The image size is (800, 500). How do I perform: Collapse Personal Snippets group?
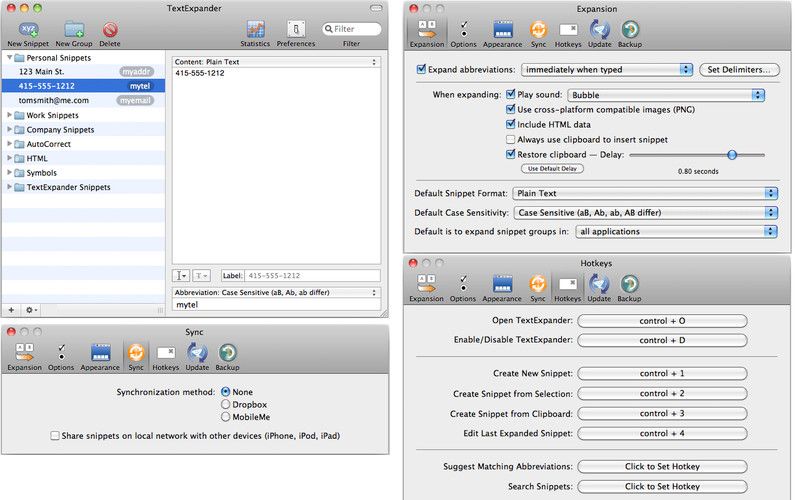[x=9, y=58]
